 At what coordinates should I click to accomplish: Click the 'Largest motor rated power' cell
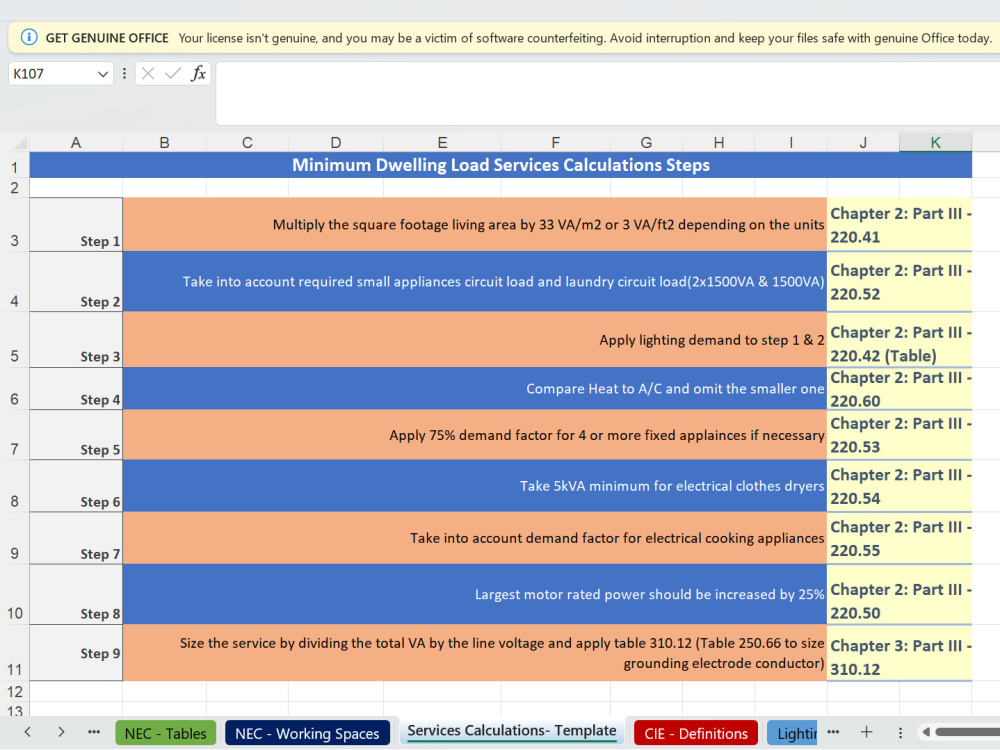pos(474,594)
